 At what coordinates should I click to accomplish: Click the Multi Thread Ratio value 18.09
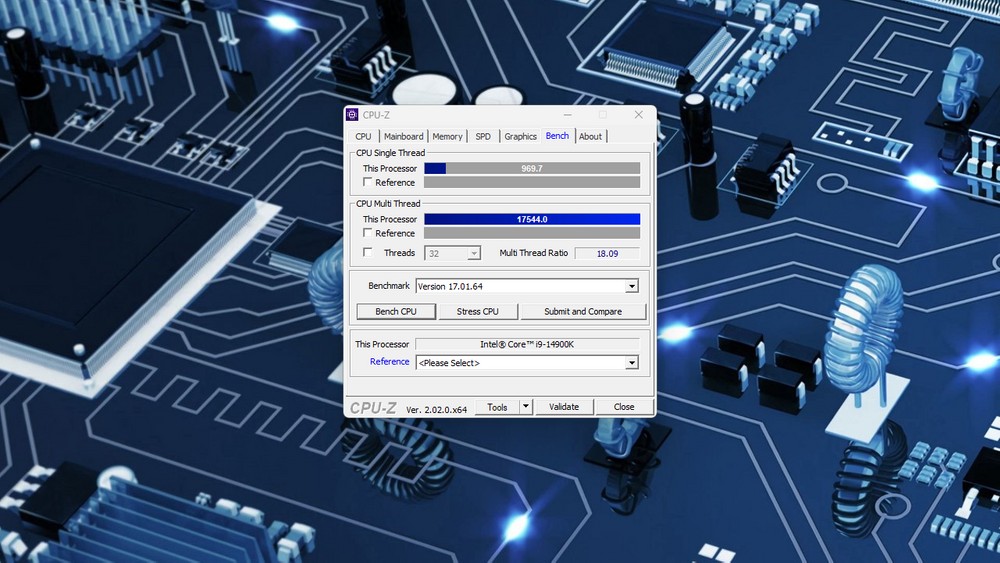[607, 254]
